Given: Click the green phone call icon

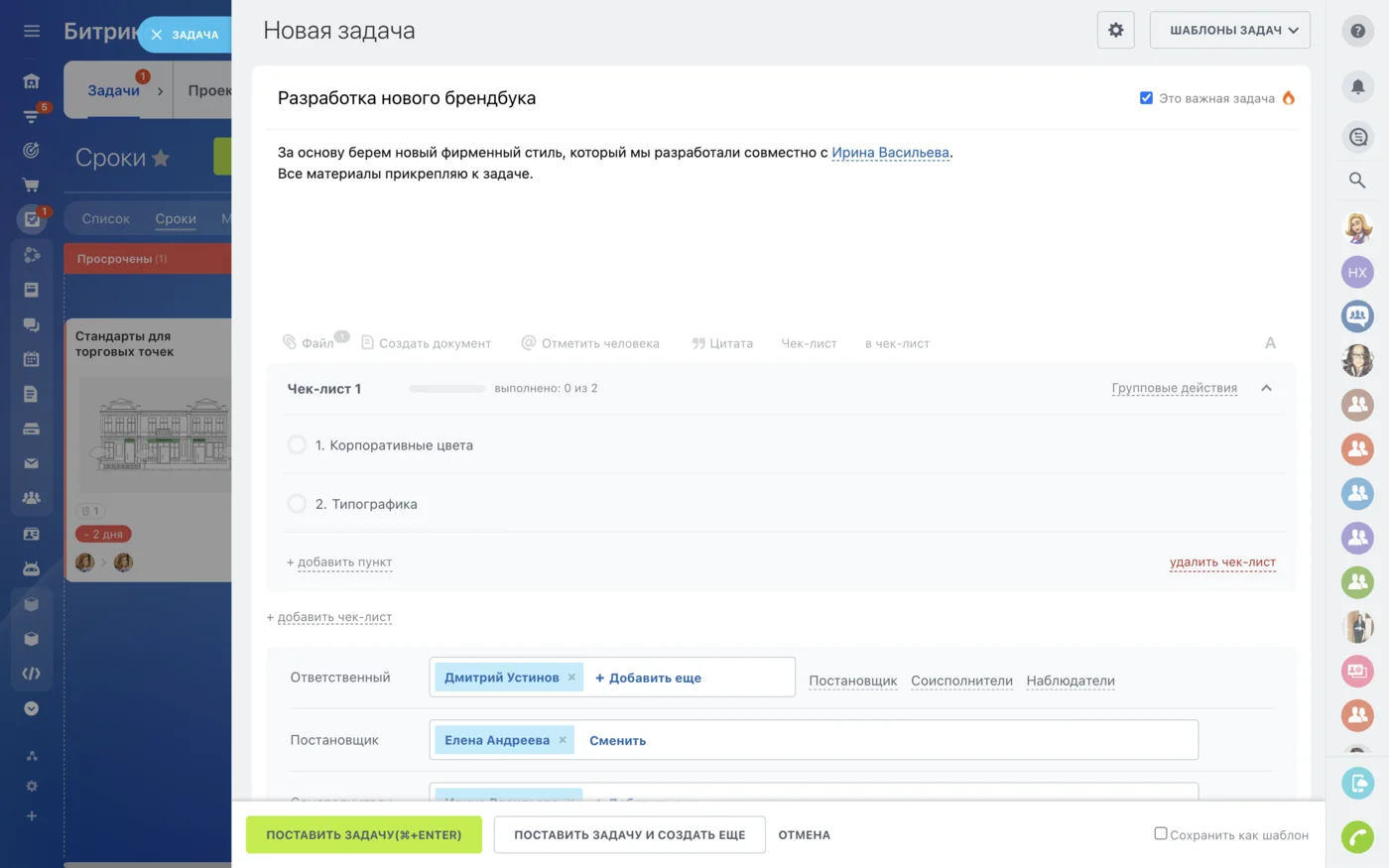Looking at the screenshot, I should pyautogui.click(x=1357, y=836).
